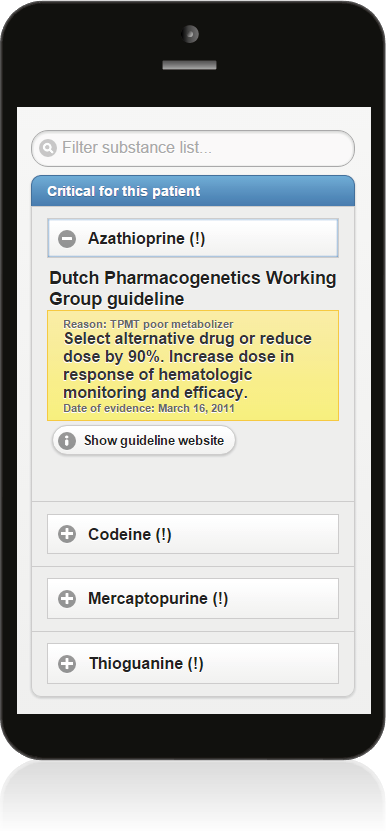Collapse the Azathioprine (!) section
Screen dimensions: 386x840
tap(193, 238)
